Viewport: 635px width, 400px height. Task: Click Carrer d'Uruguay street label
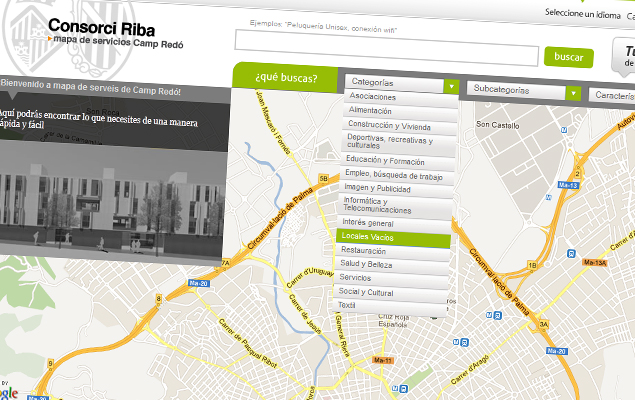309,277
